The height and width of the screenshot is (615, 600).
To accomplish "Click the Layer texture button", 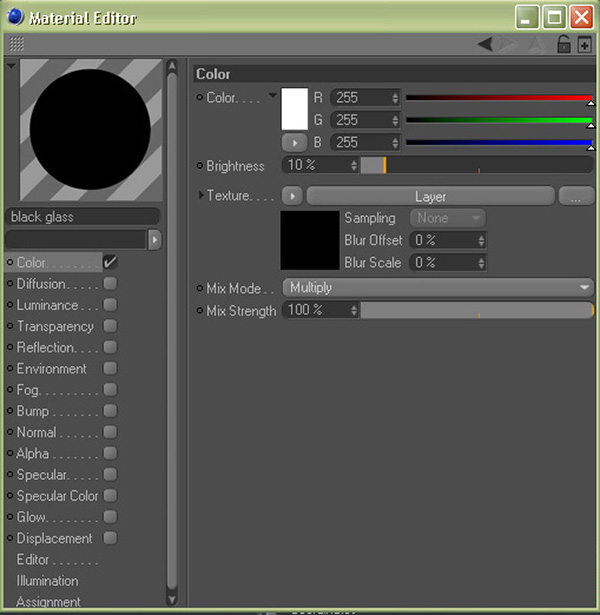I will [430, 196].
